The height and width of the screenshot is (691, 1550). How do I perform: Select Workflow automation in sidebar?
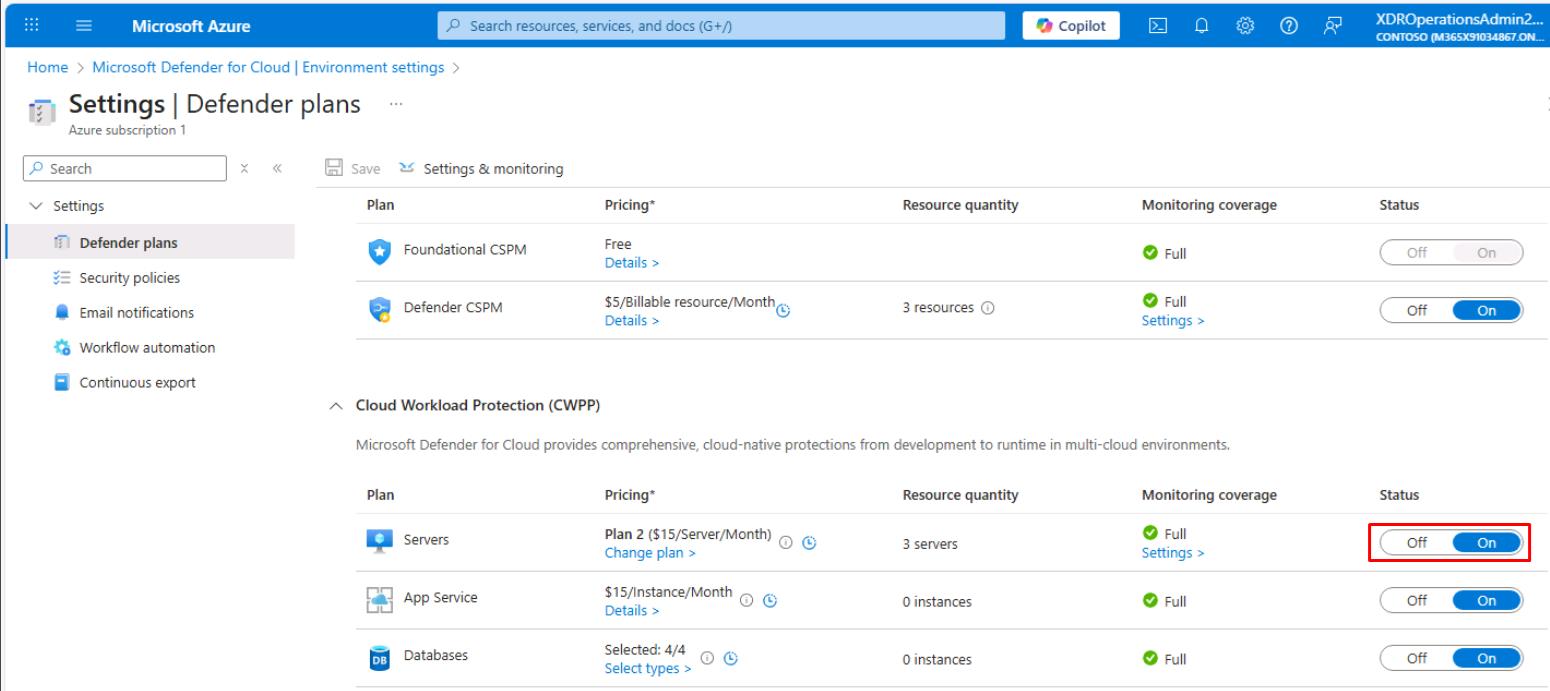point(146,347)
